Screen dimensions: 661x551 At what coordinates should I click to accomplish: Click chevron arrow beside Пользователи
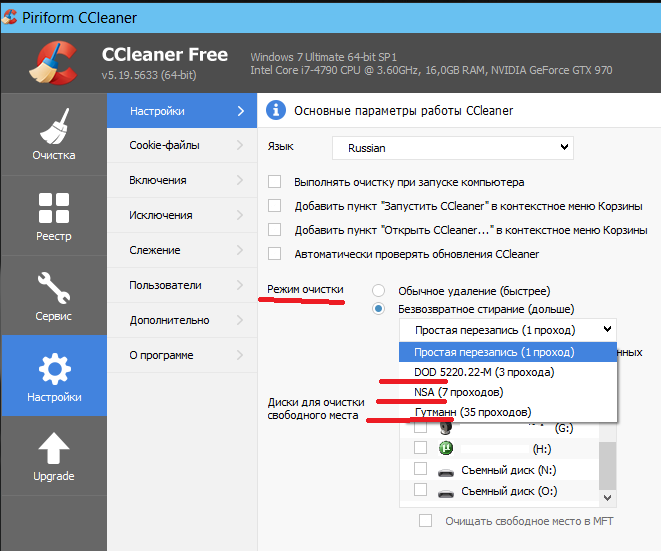240,285
